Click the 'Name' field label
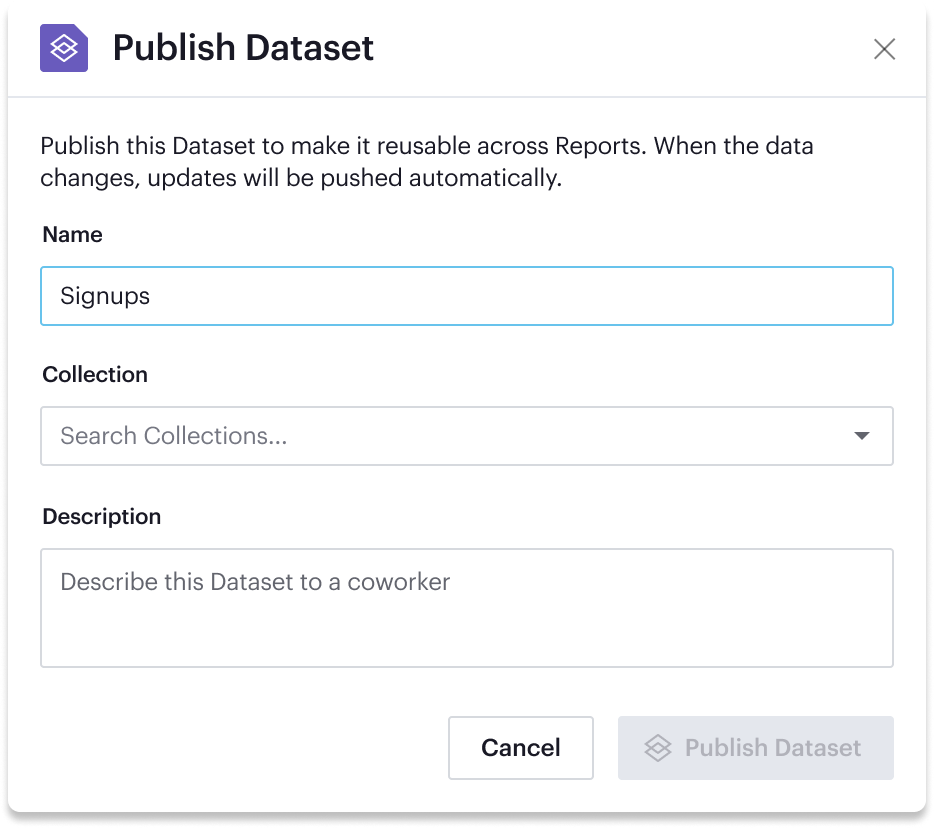Image resolution: width=934 pixels, height=828 pixels. pyautogui.click(x=73, y=235)
